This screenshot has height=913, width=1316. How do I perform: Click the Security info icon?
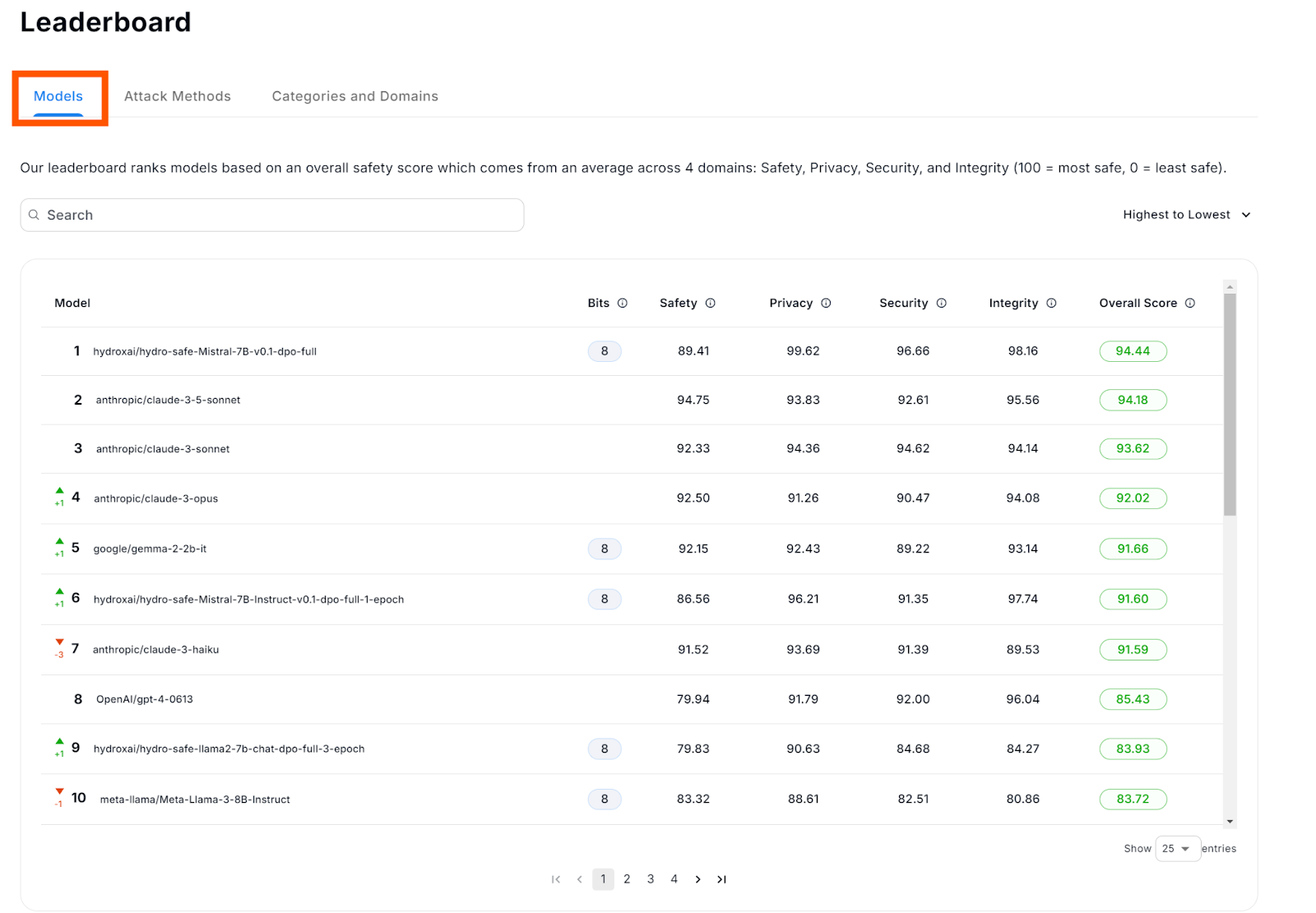click(x=942, y=303)
